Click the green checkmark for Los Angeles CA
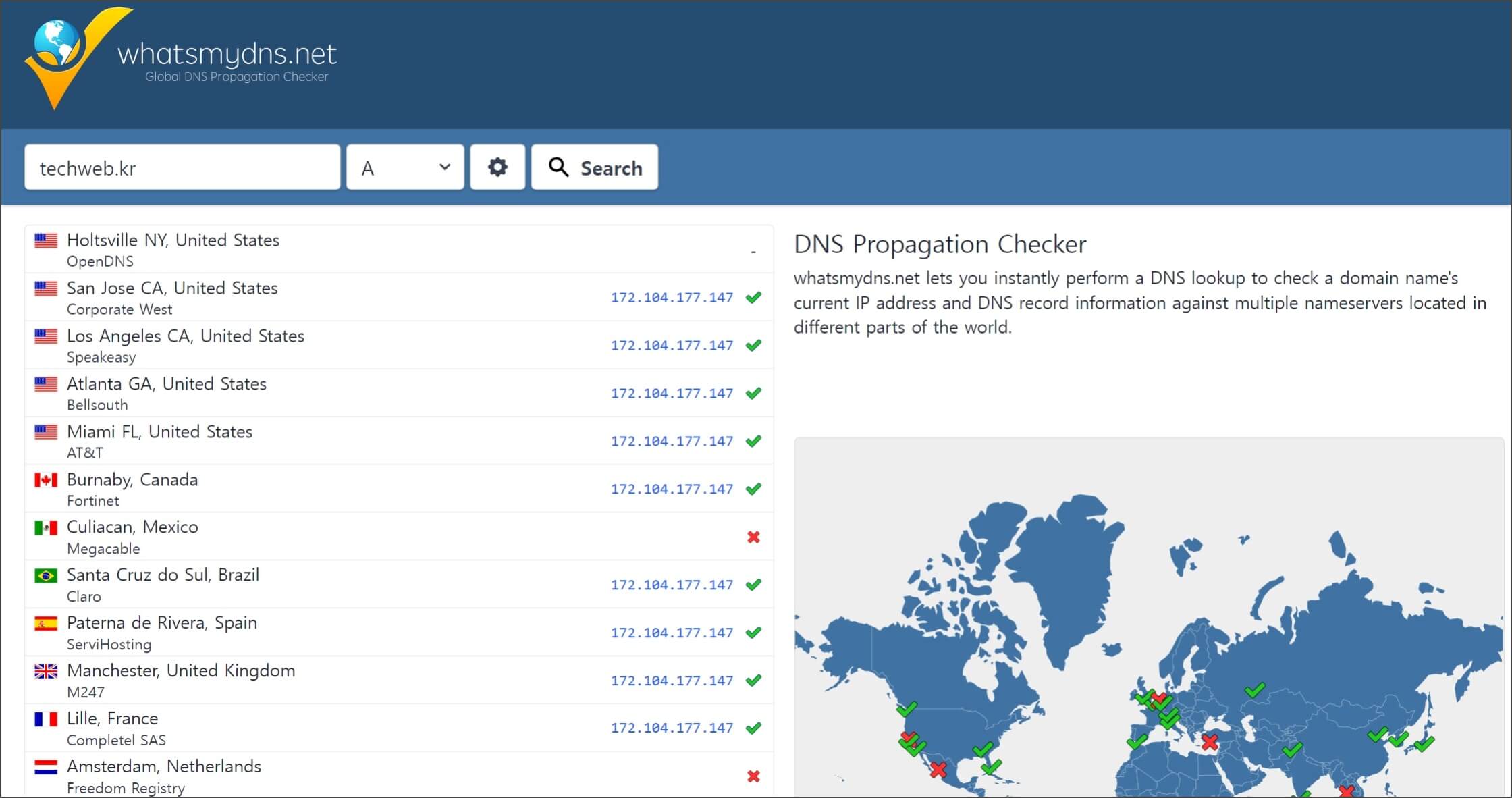1512x798 pixels. (755, 345)
